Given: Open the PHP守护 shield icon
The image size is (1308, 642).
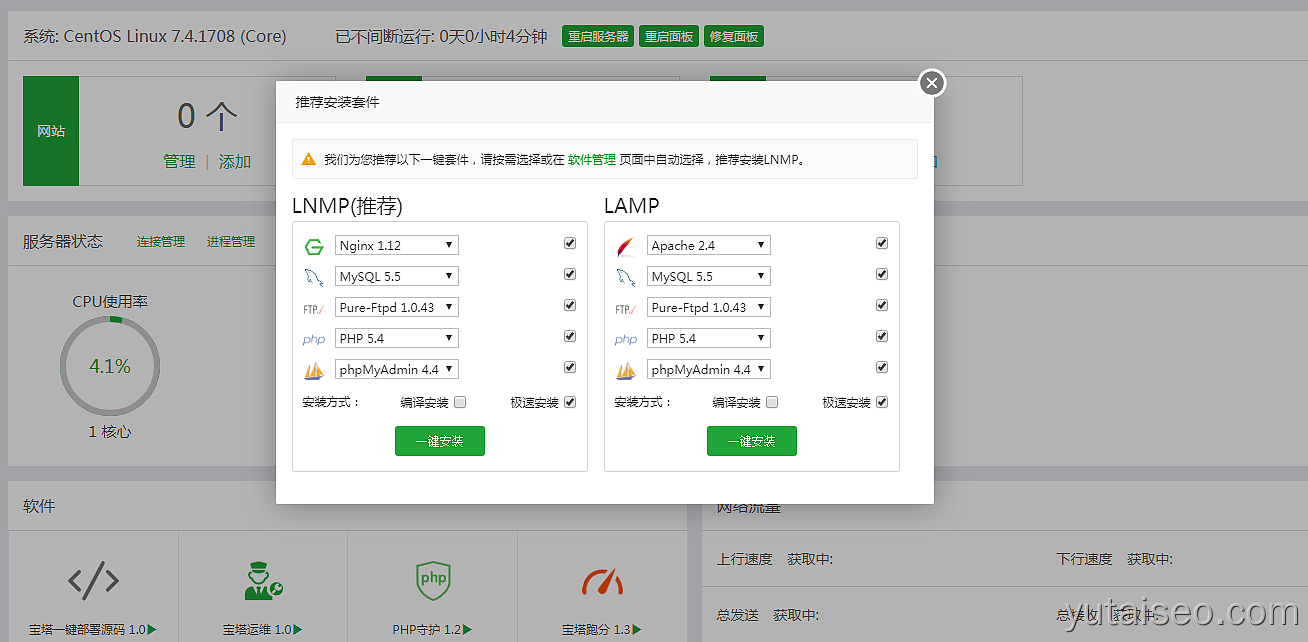Looking at the screenshot, I should pos(433,580).
